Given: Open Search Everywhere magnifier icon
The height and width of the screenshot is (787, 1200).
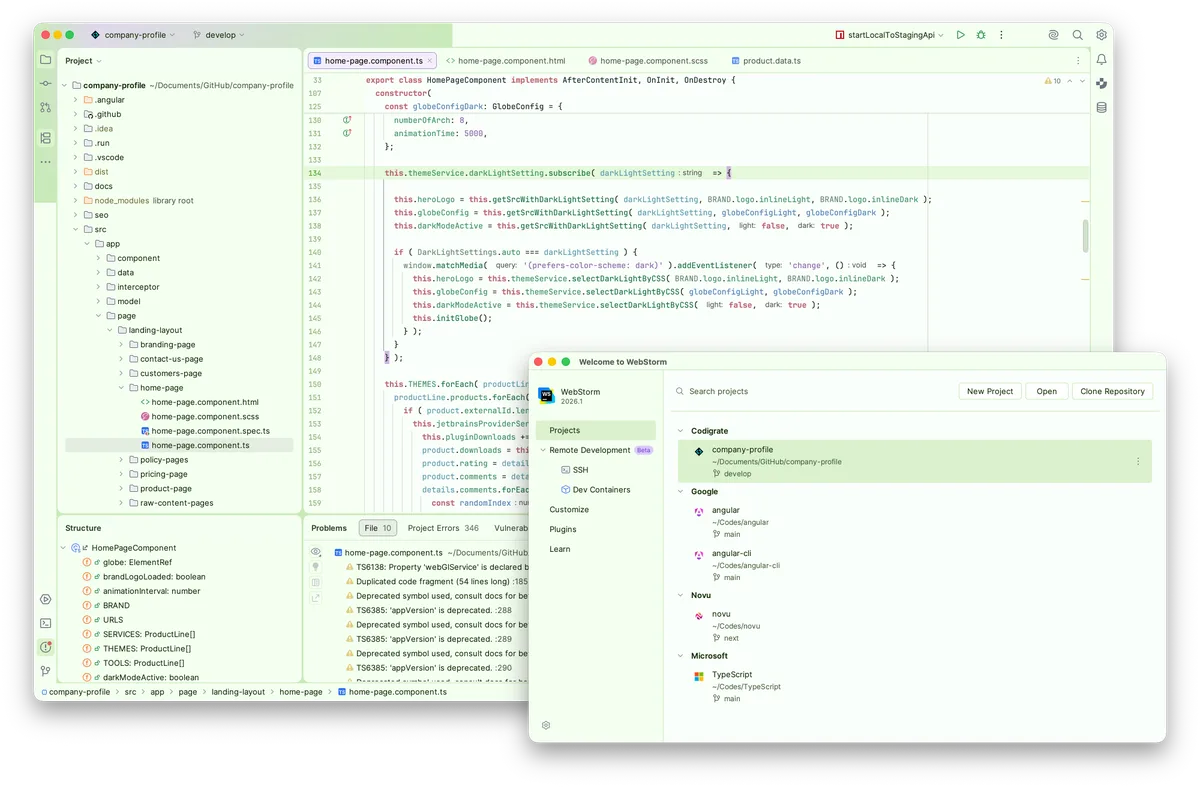Looking at the screenshot, I should point(1077,35).
